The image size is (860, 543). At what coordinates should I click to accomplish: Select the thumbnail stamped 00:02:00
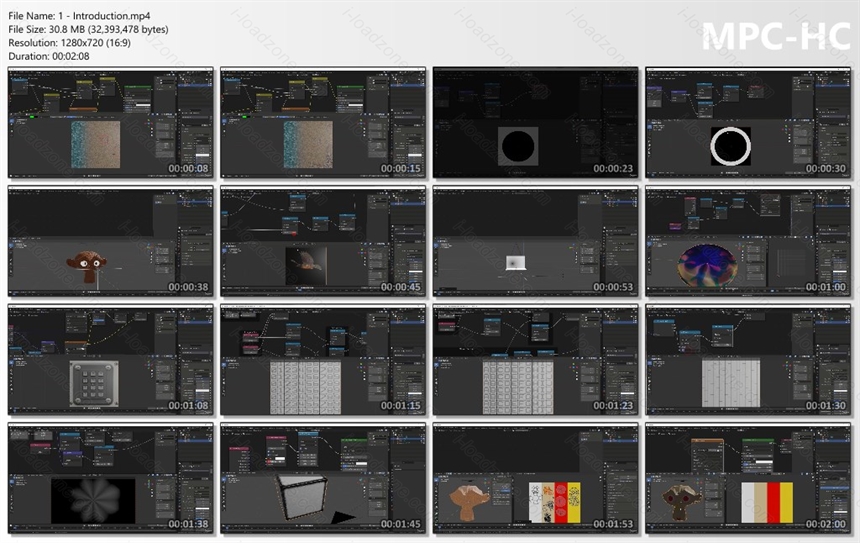(x=748, y=478)
